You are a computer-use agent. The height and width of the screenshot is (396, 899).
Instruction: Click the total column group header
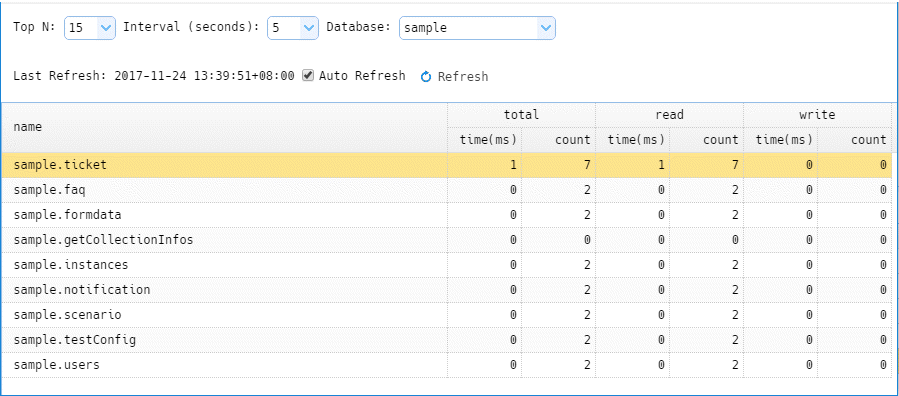point(521,115)
